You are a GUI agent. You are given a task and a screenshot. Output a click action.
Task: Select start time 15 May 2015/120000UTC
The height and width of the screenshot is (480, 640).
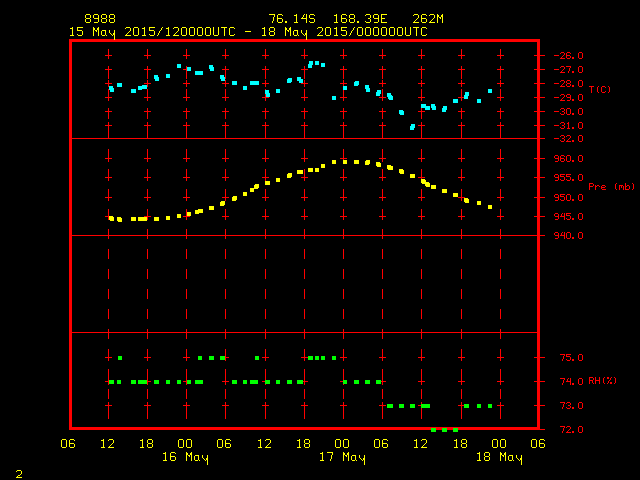(x=152, y=32)
